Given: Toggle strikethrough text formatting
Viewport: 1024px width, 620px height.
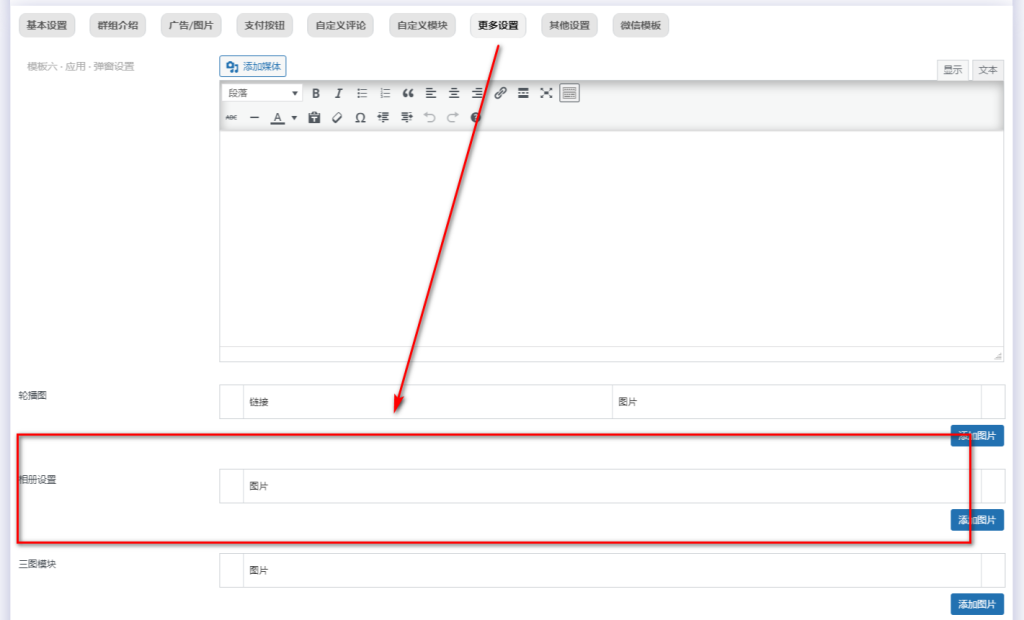Looking at the screenshot, I should pos(231,118).
